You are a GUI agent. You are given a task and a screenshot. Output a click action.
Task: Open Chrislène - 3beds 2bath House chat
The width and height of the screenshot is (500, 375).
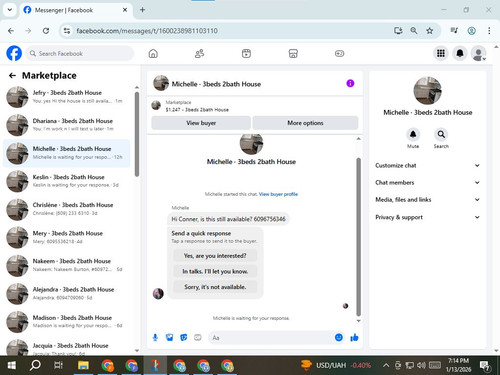(67, 209)
